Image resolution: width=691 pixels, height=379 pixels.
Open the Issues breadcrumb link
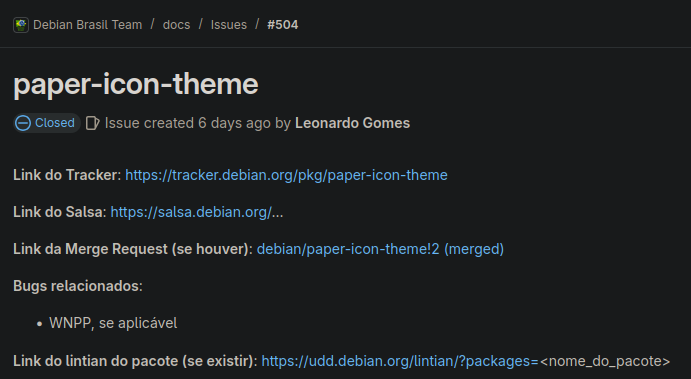point(229,25)
